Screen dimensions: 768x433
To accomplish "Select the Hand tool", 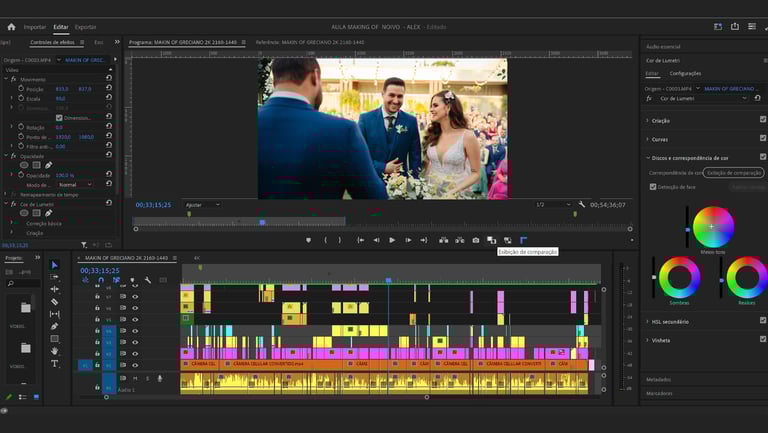I will pos(54,351).
